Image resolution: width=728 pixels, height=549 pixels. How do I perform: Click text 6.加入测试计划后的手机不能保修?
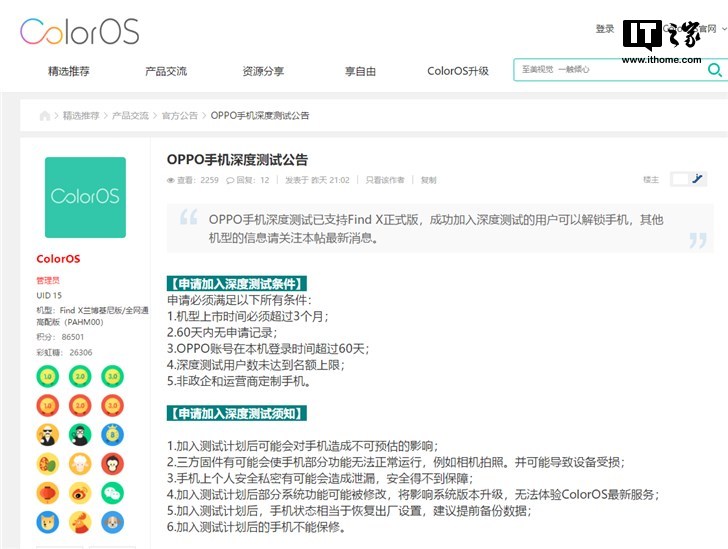tap(256, 527)
